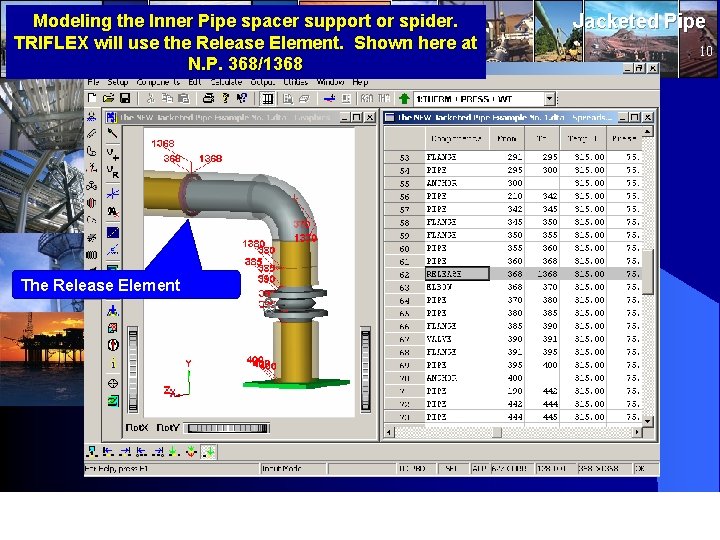Screen dimensions: 720x540
Task: Open the Setup menu
Action: 118,82
